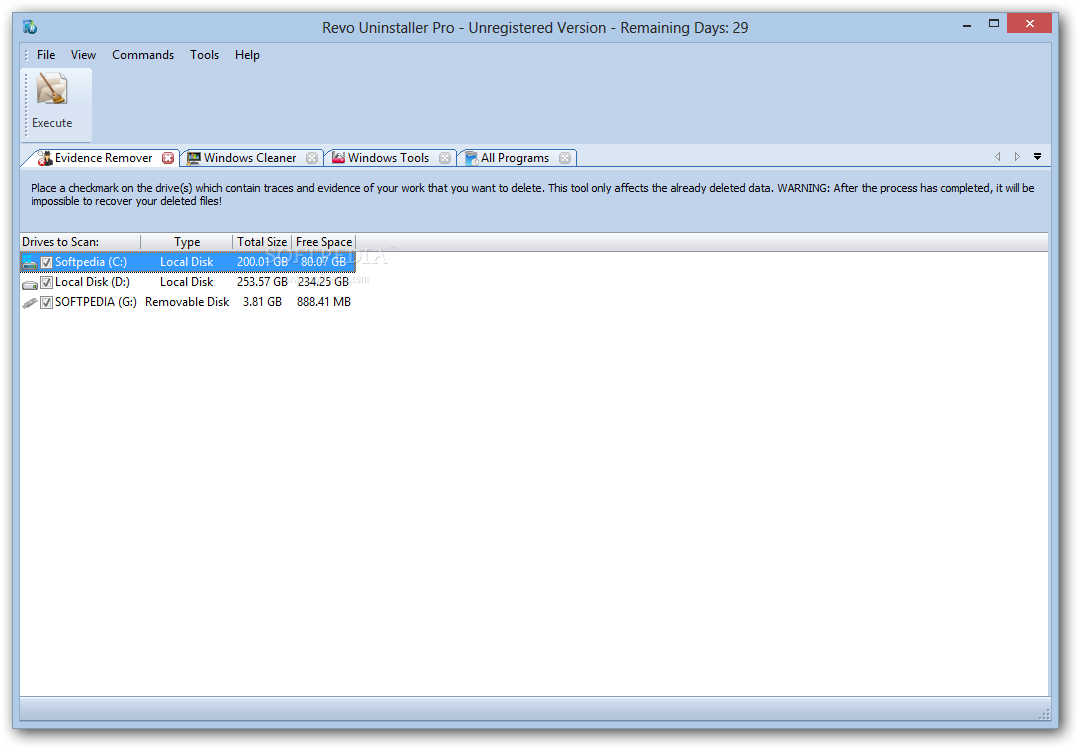This screenshot has width=1079, height=749.
Task: Click the window resize grip in status bar
Action: [1044, 714]
